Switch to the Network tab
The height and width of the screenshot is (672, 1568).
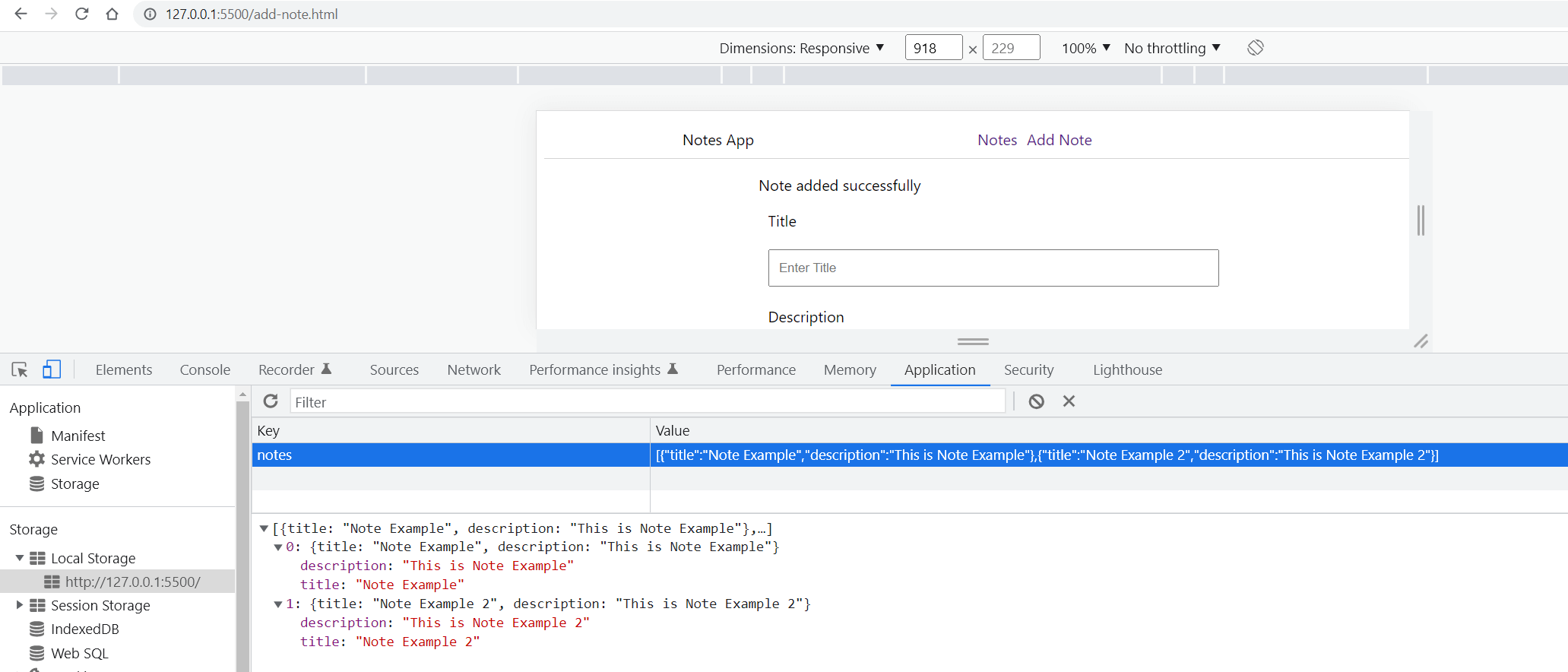(x=474, y=369)
